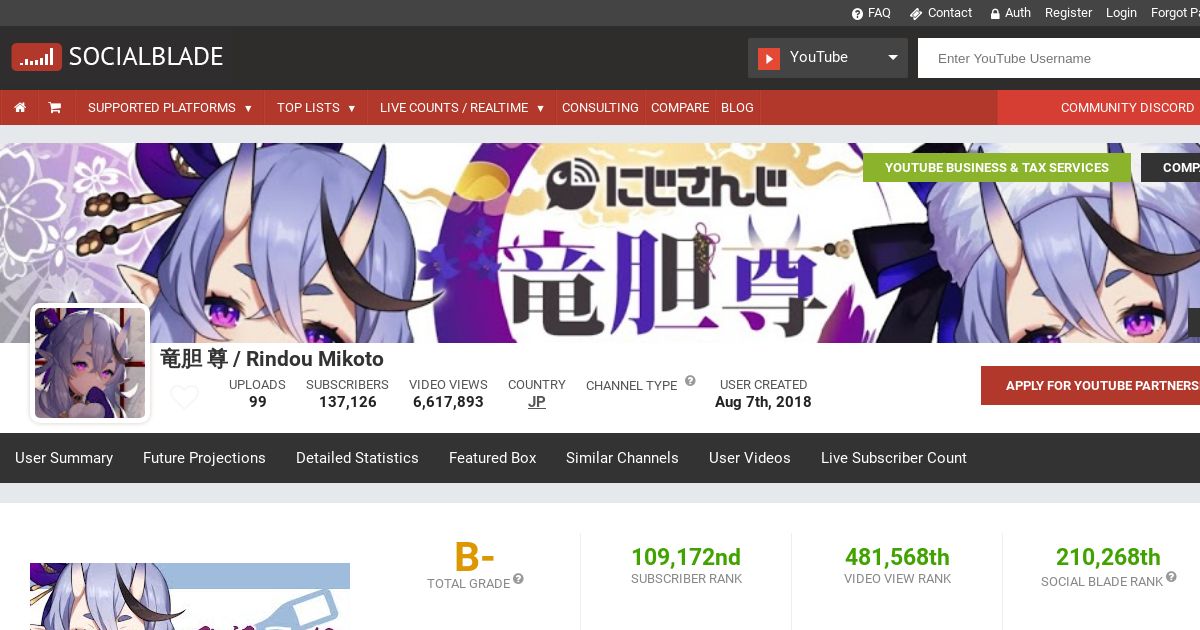
Task: Open Compare menu item
Action: click(680, 107)
